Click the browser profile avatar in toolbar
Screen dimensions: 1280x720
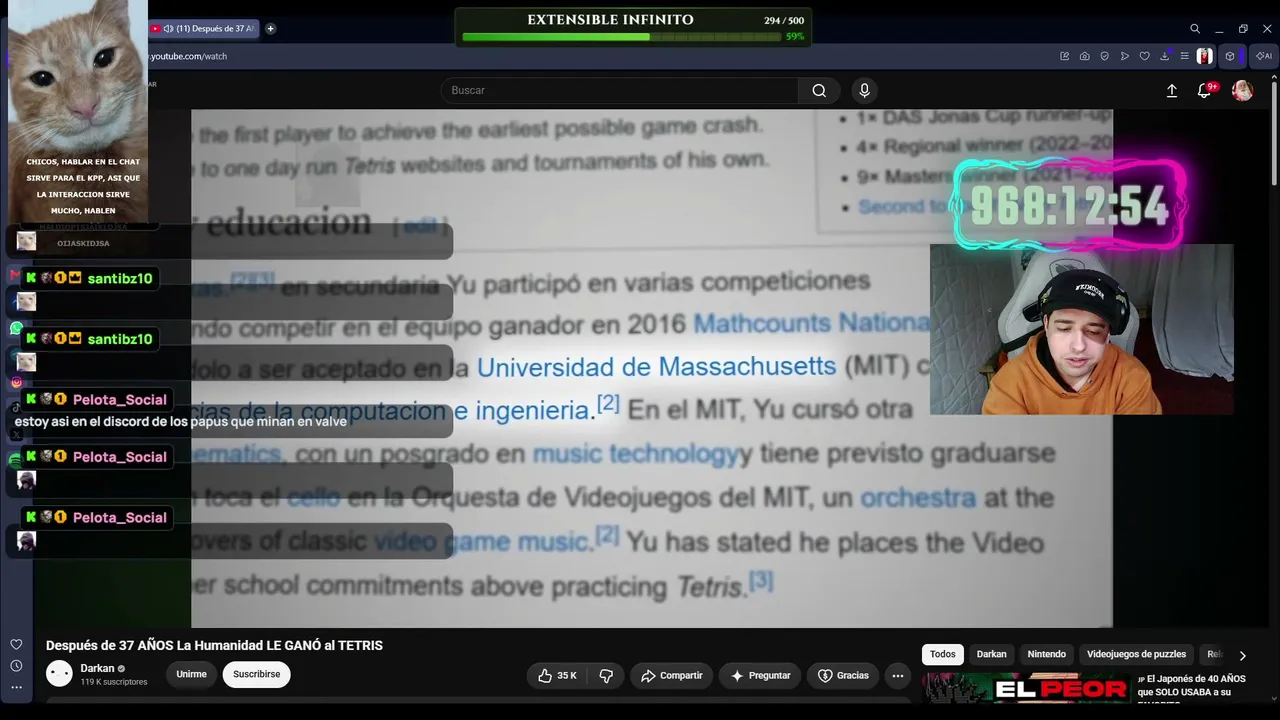1205,56
